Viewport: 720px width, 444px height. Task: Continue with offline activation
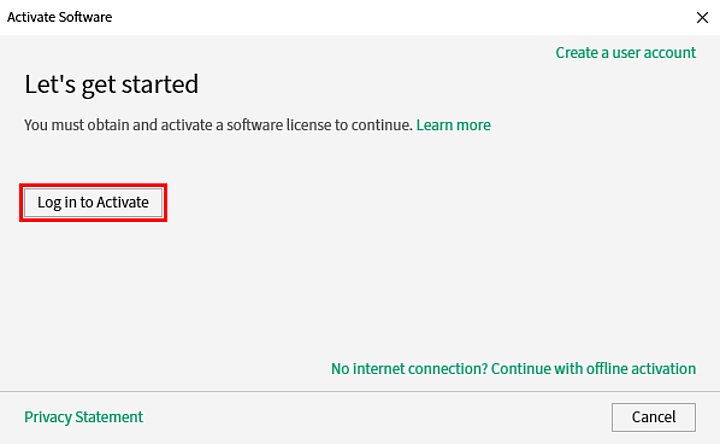point(513,369)
